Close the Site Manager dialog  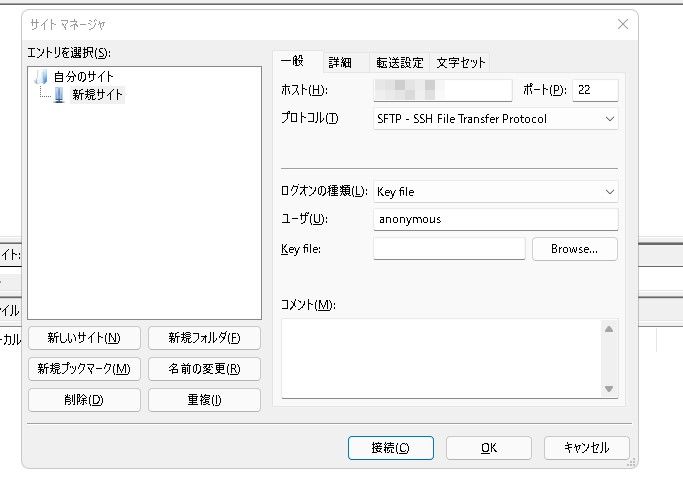pyautogui.click(x=622, y=24)
